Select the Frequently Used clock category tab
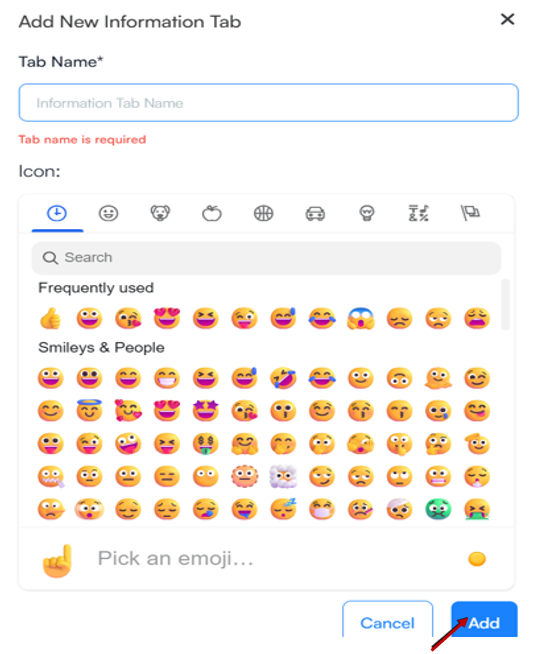Image resolution: width=541 pixels, height=654 pixels. click(57, 213)
